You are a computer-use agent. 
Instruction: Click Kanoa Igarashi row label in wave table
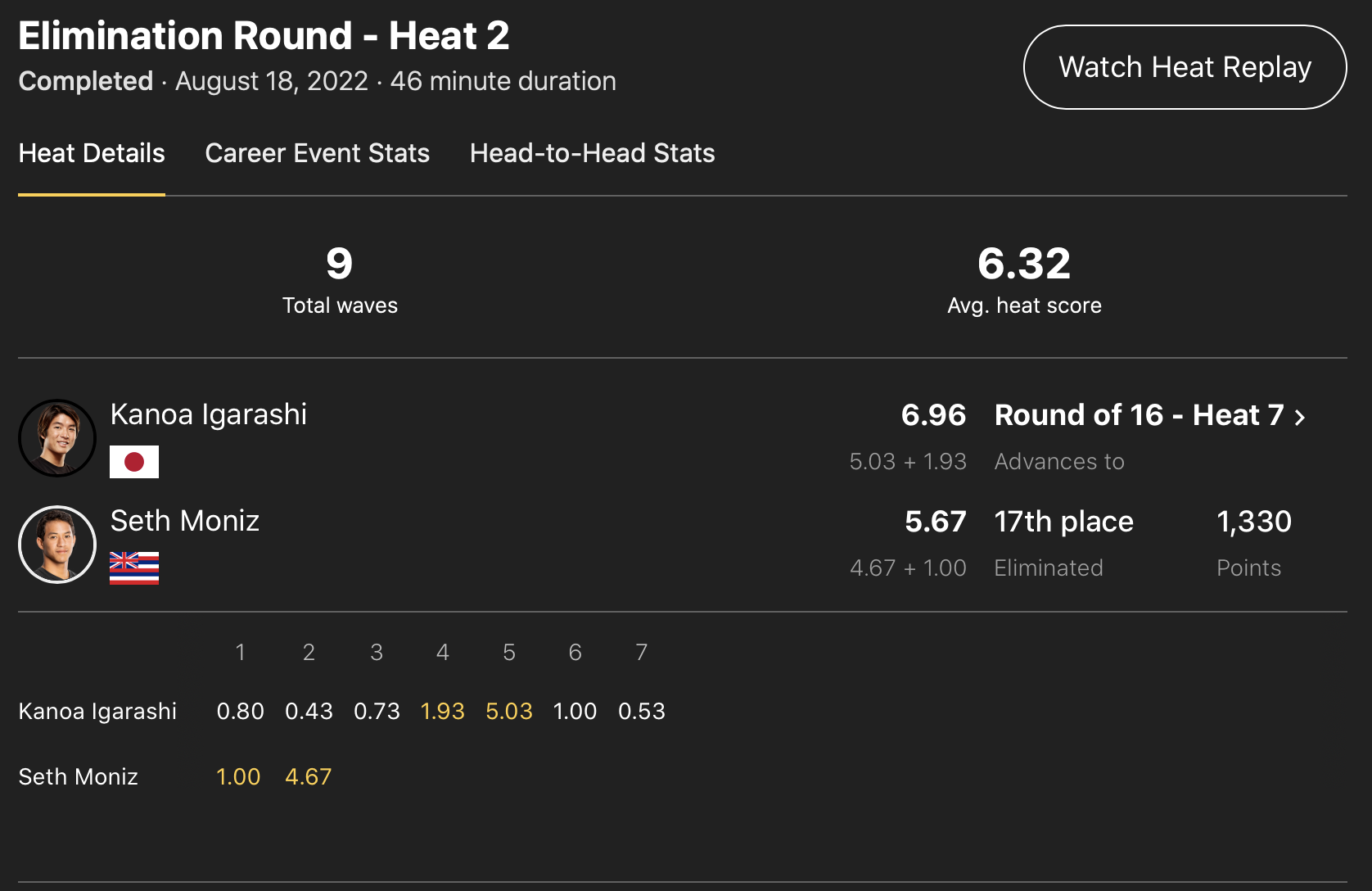coord(97,711)
